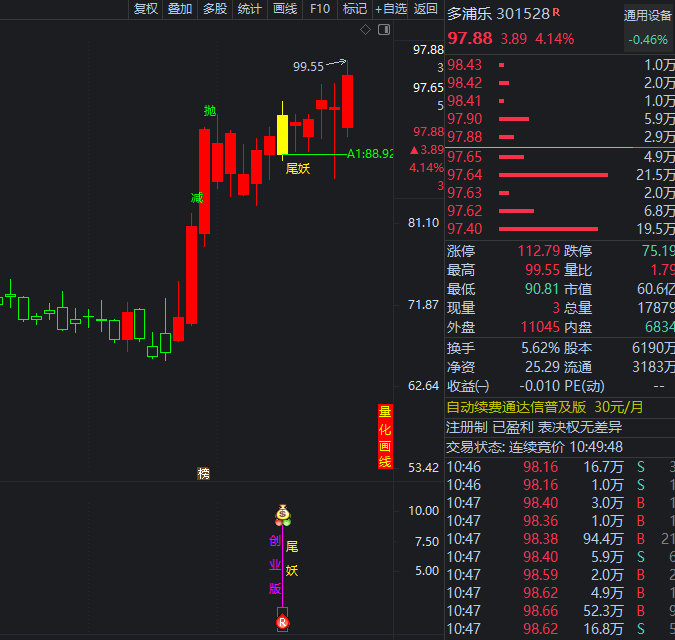This screenshot has height=640, width=675.
Task: Select the yellow candlestick
Action: tap(282, 134)
